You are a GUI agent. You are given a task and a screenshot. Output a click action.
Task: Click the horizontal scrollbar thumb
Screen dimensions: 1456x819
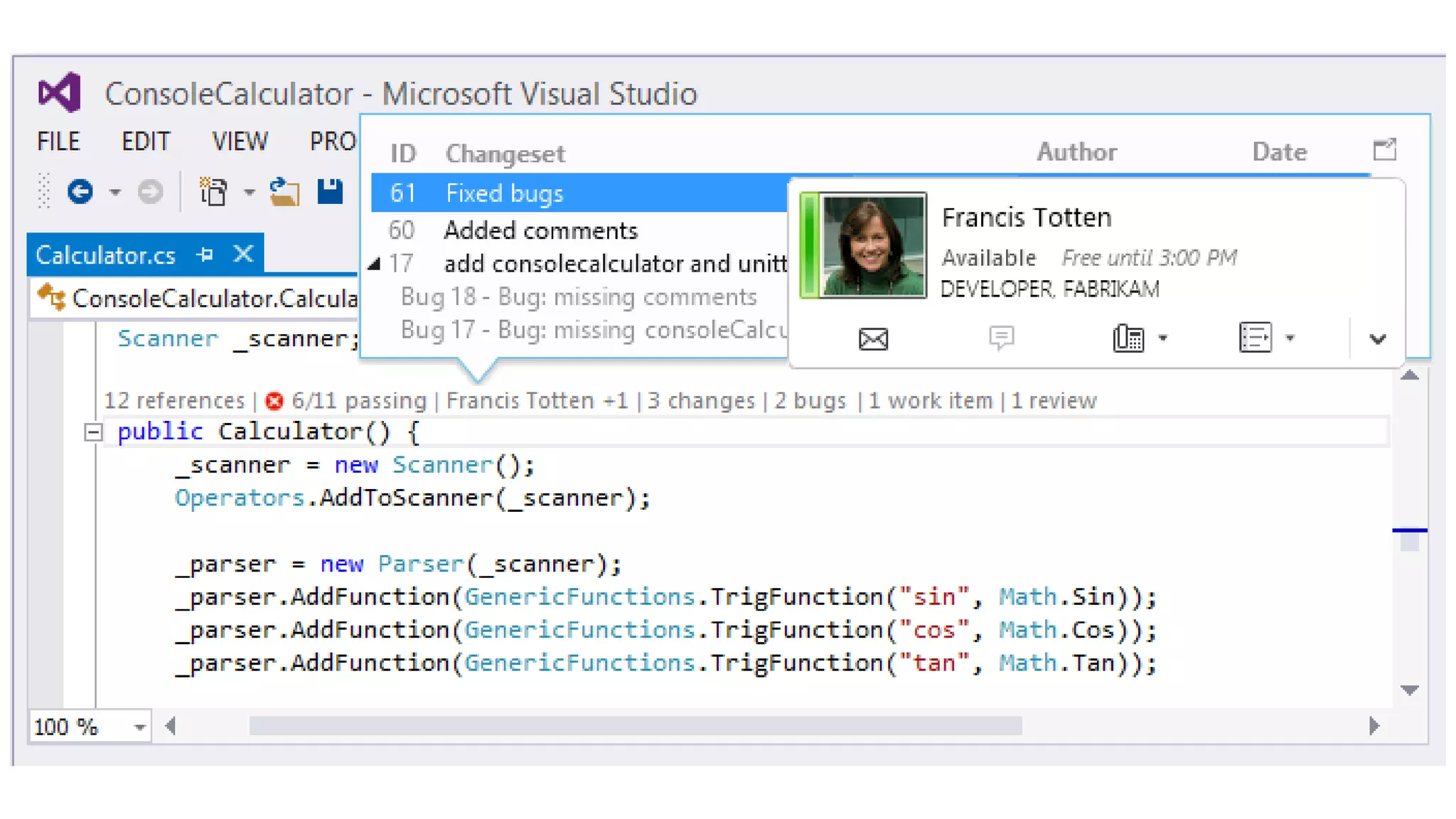coord(635,726)
